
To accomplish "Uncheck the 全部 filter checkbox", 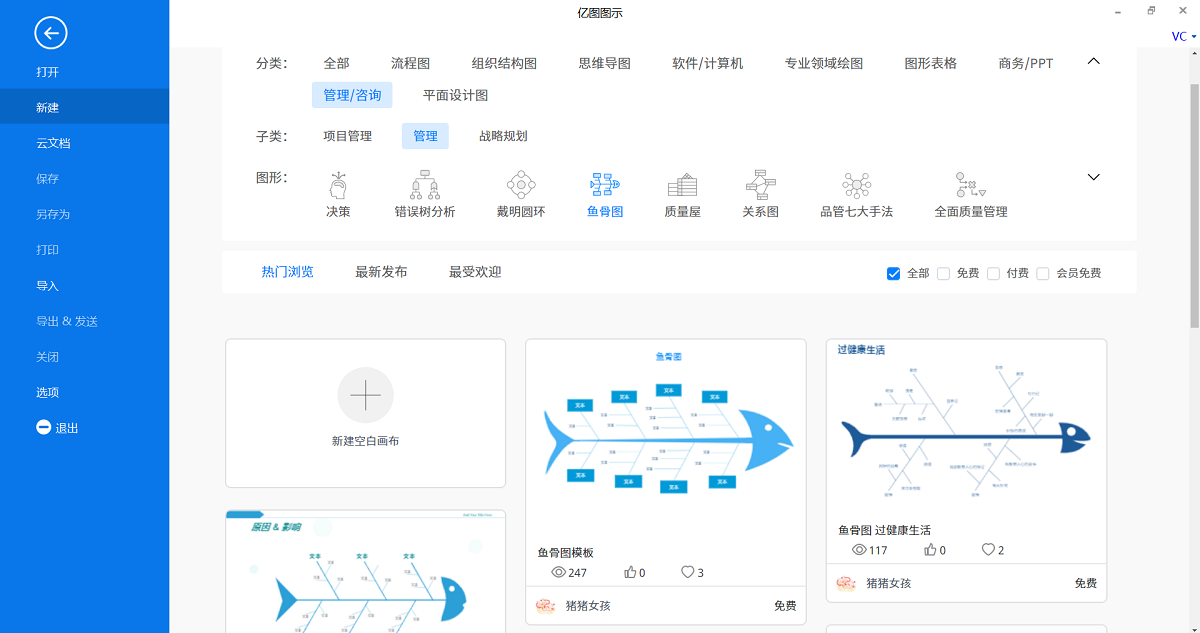I will pyautogui.click(x=893, y=272).
